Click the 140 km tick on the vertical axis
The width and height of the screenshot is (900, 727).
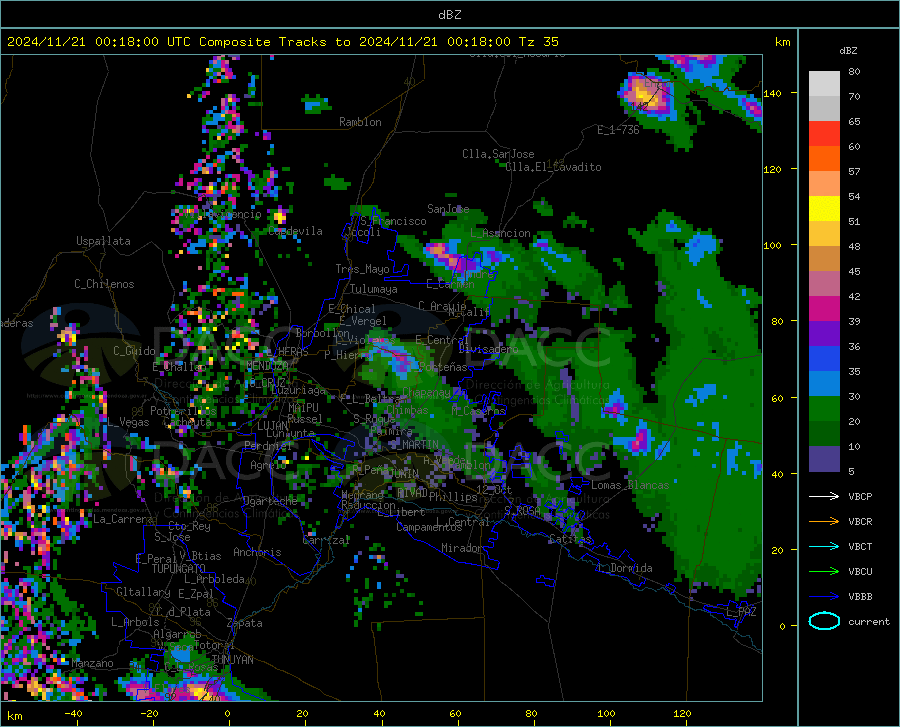coord(773,93)
